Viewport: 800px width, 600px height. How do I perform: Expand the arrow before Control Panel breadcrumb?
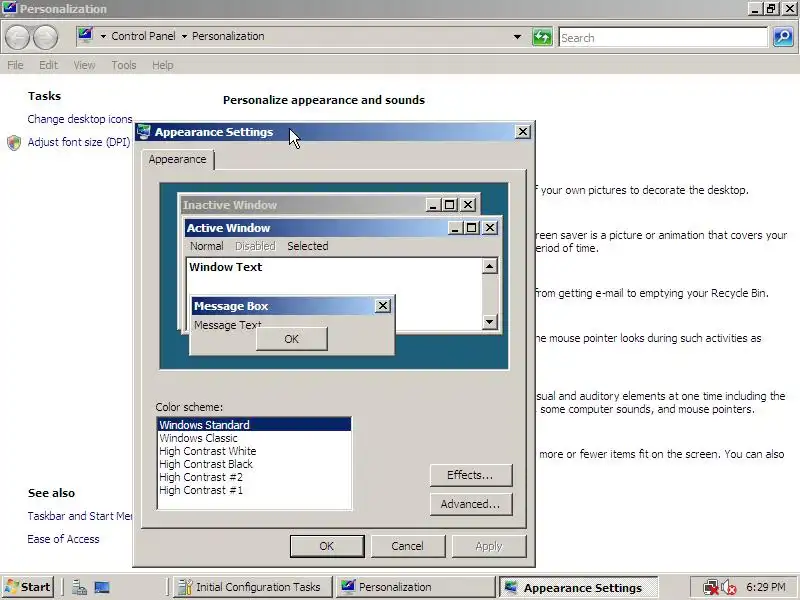click(x=103, y=36)
